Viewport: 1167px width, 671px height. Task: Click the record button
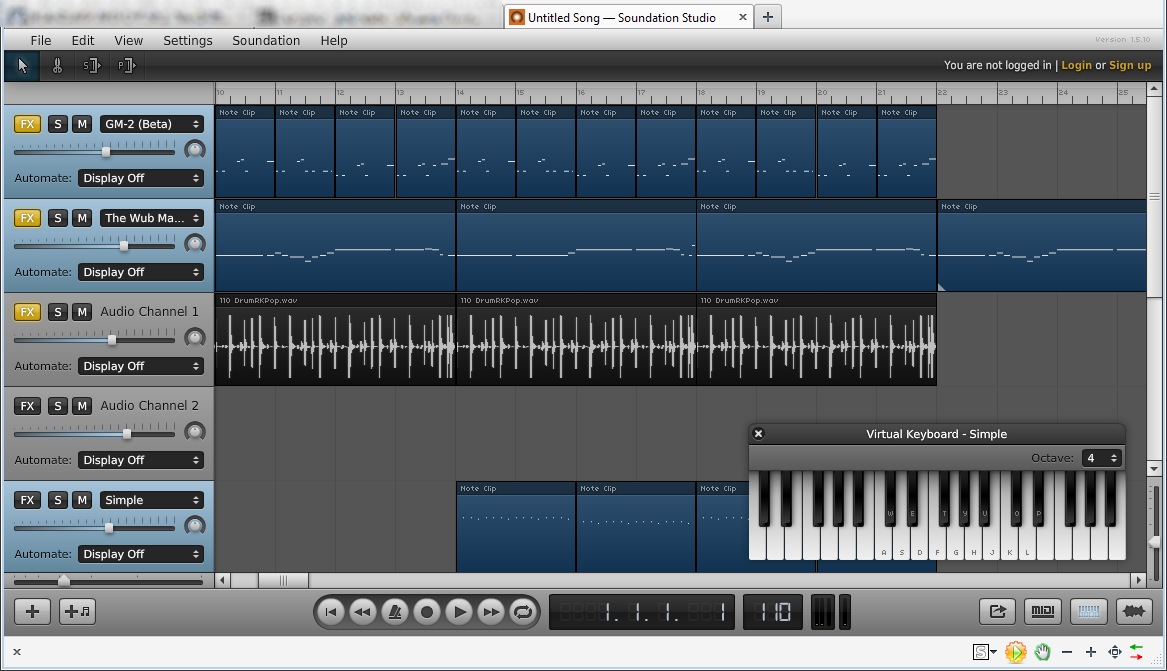coord(426,612)
